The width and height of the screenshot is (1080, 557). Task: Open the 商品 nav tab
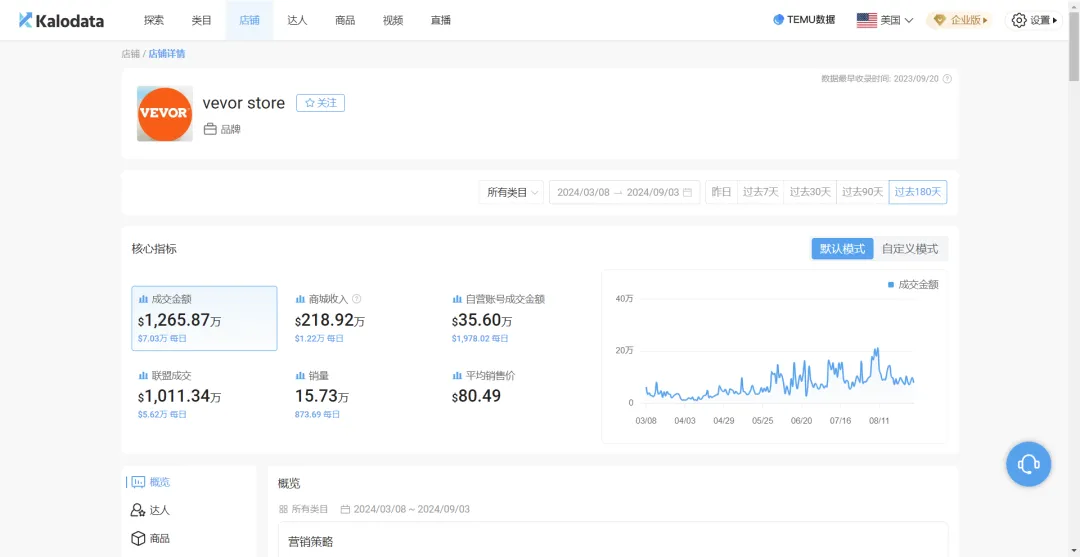[345, 20]
